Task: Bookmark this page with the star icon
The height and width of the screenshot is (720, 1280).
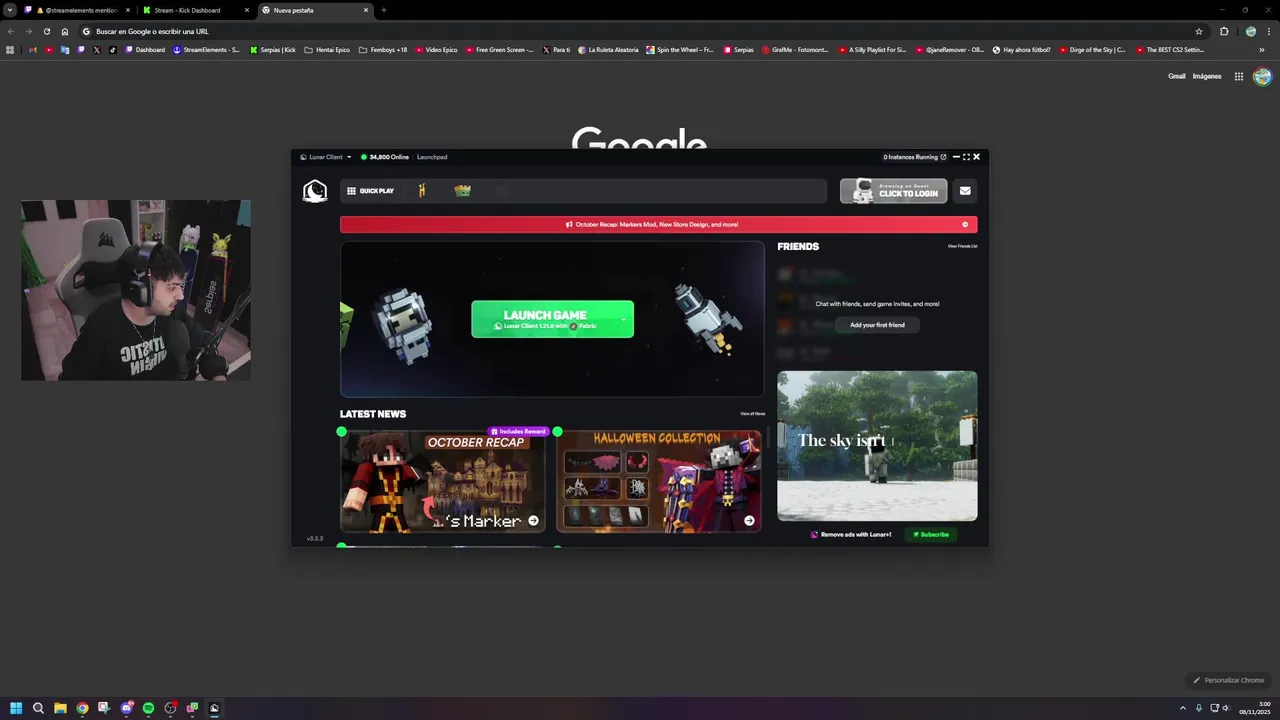Action: (1199, 31)
